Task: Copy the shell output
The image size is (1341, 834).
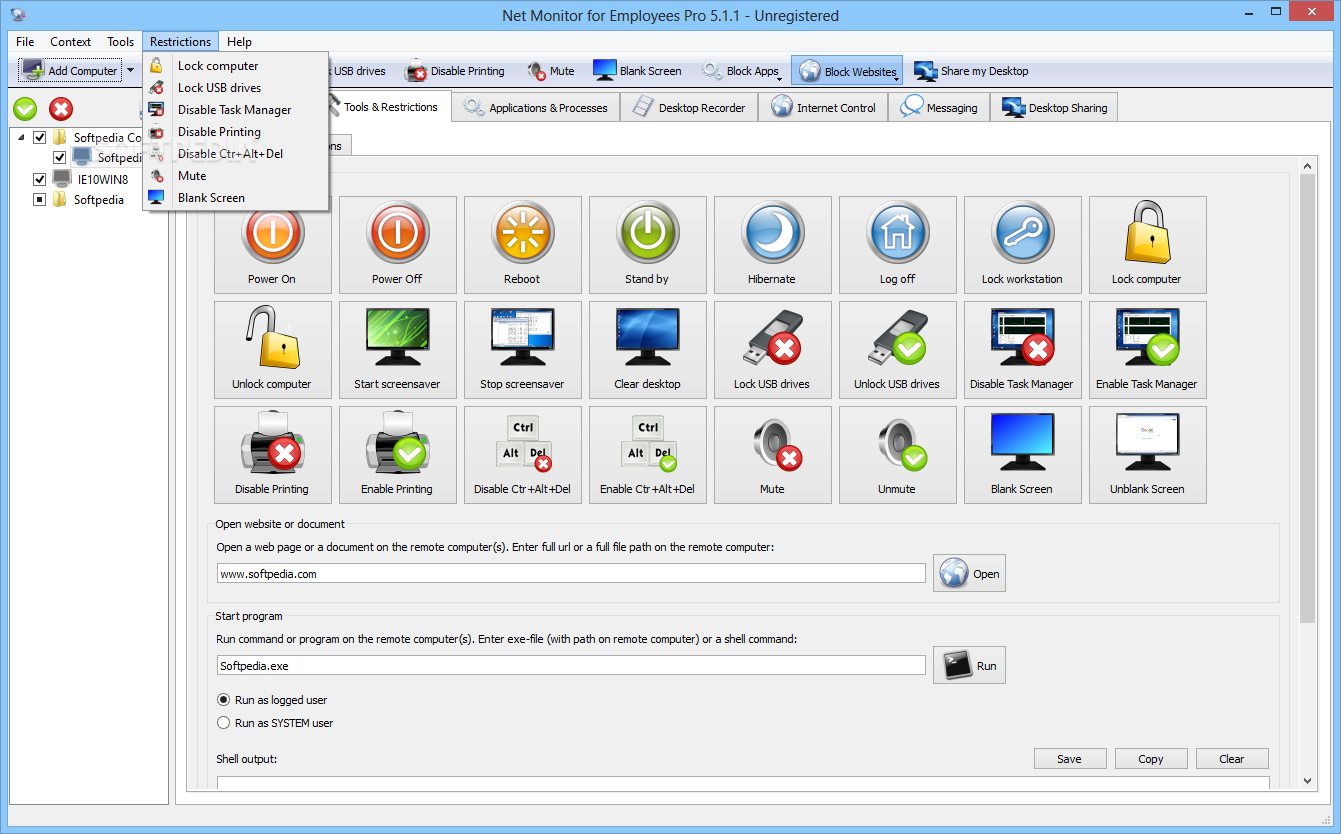Action: [1151, 759]
